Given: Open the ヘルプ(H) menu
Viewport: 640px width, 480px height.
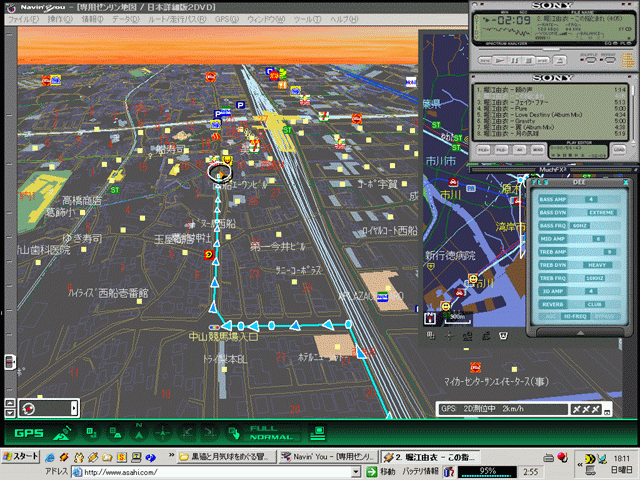Looking at the screenshot, I should pyautogui.click(x=344, y=19).
